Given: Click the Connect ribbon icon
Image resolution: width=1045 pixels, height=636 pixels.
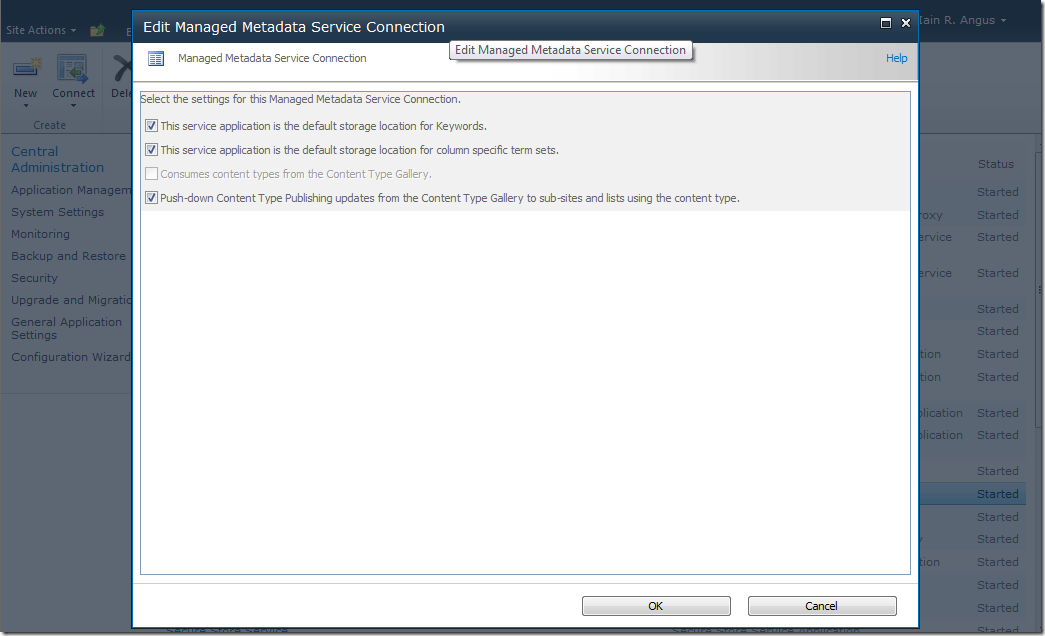Looking at the screenshot, I should pyautogui.click(x=72, y=69).
